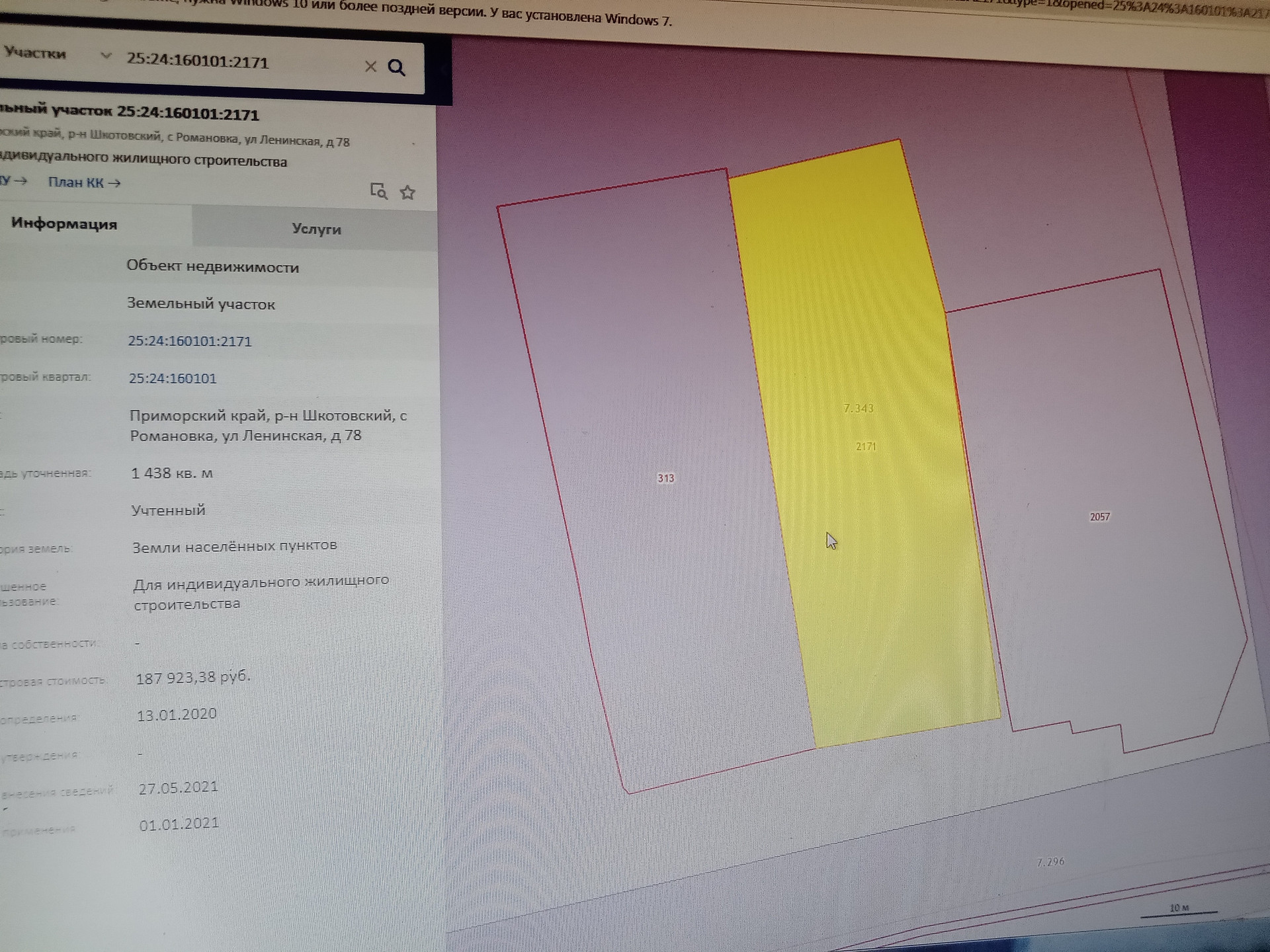Add parcel to favorites star icon
The height and width of the screenshot is (952, 1270).
tap(407, 192)
